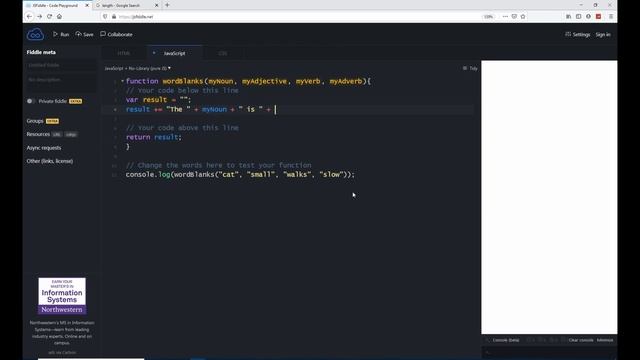Image resolution: width=640 pixels, height=360 pixels.
Task: Click Clear console
Action: pos(580,340)
